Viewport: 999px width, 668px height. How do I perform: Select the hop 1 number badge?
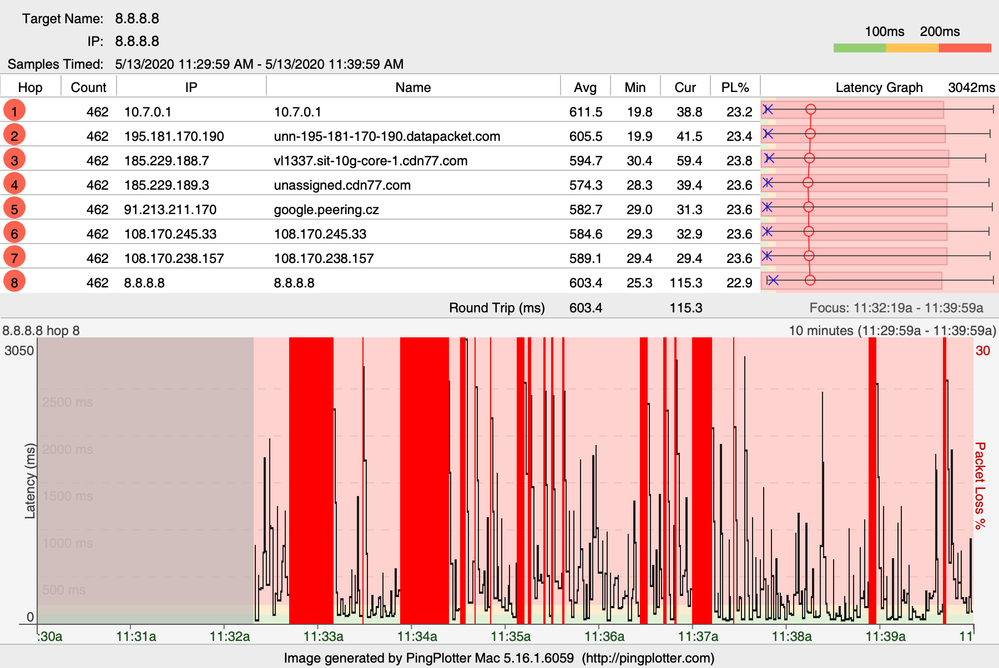[x=14, y=111]
